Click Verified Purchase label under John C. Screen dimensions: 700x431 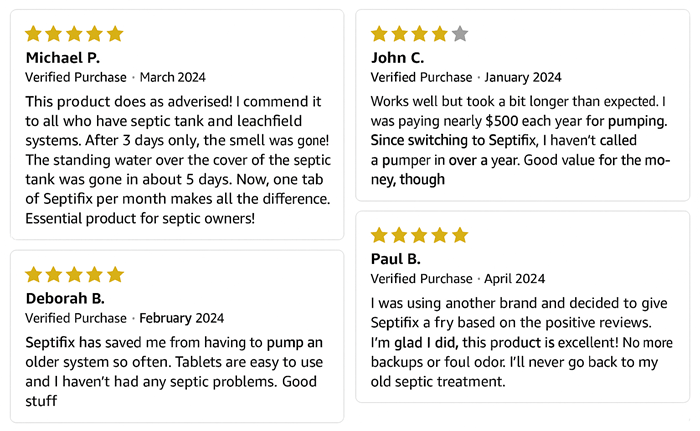[x=421, y=77]
